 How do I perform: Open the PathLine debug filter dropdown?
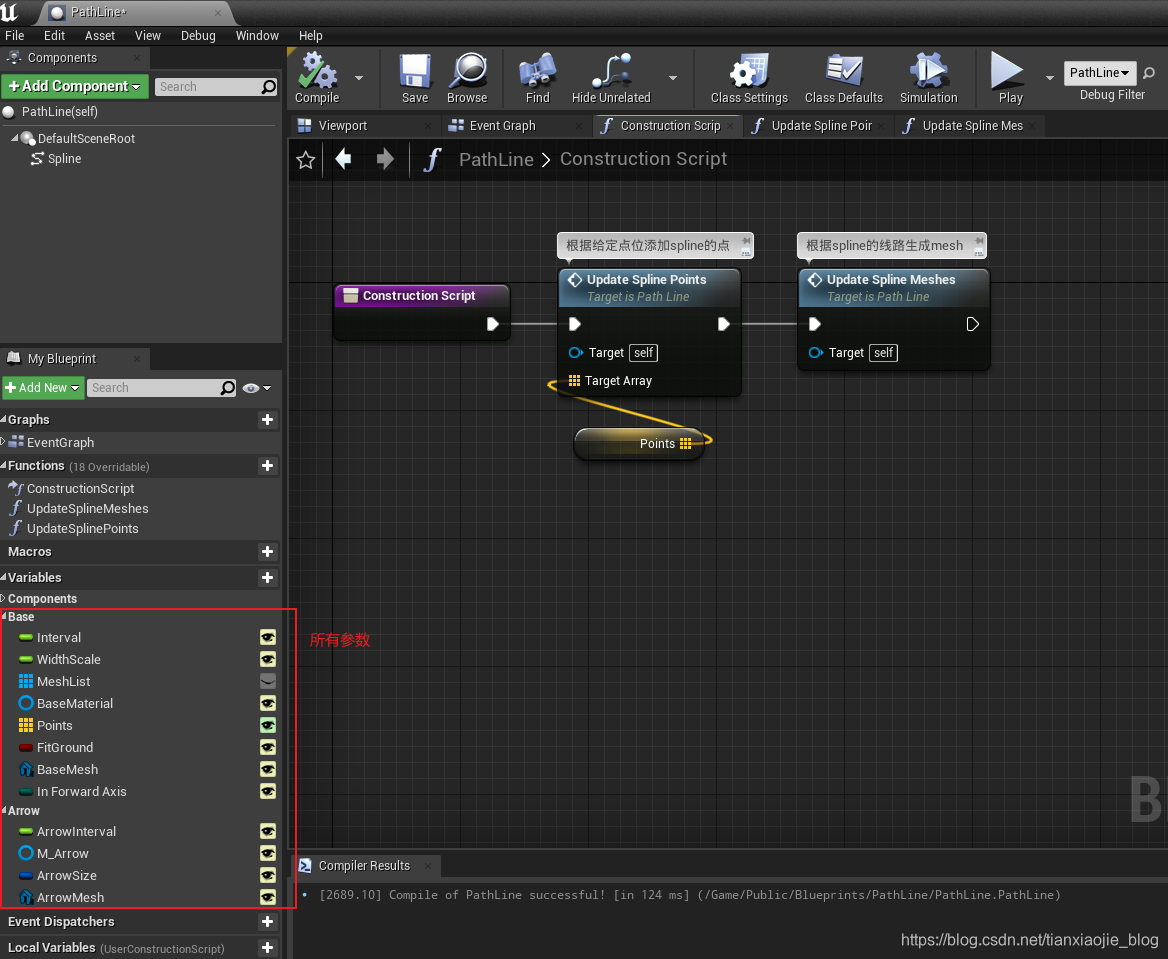pos(1099,73)
